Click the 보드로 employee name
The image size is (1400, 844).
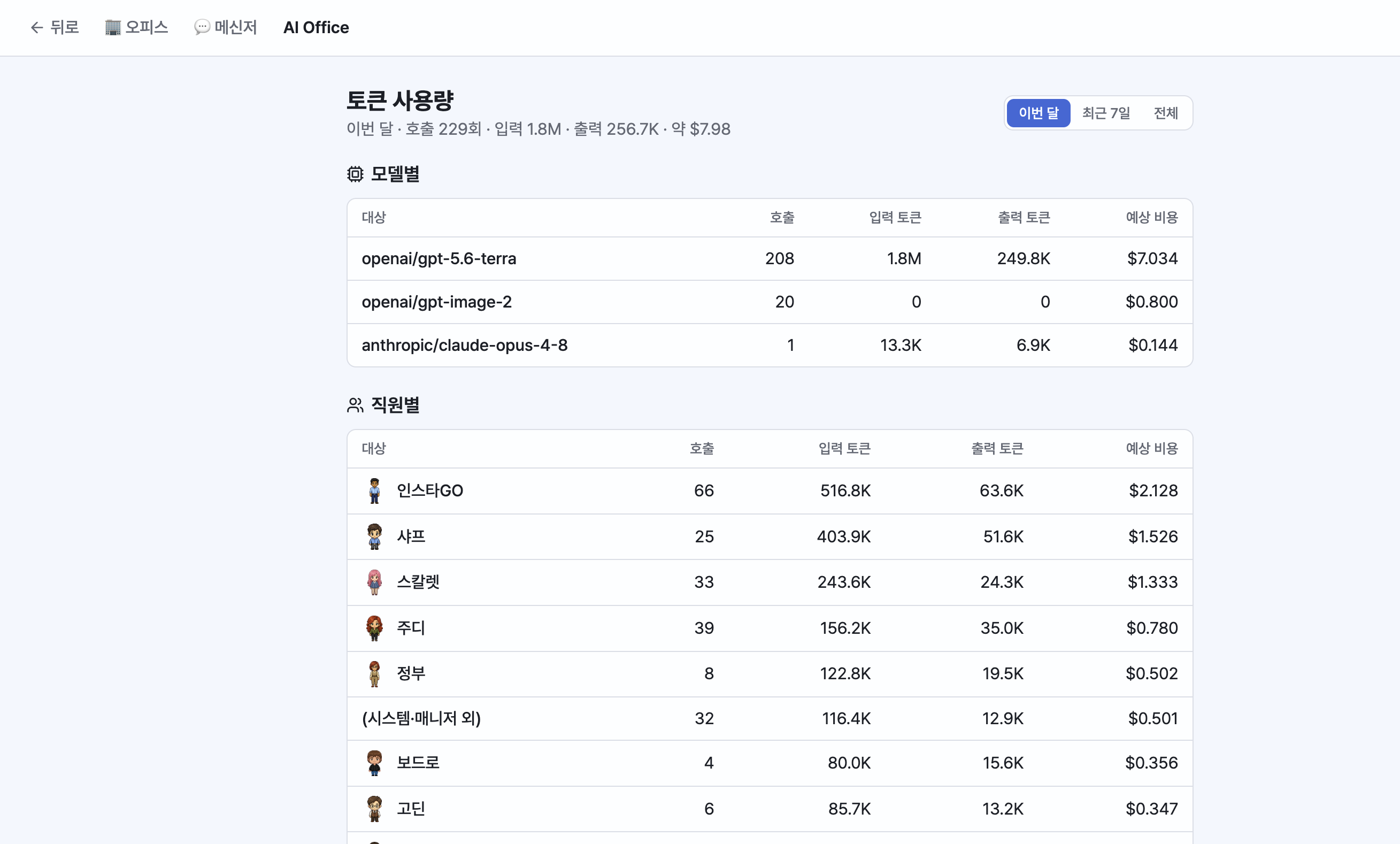pyautogui.click(x=418, y=763)
